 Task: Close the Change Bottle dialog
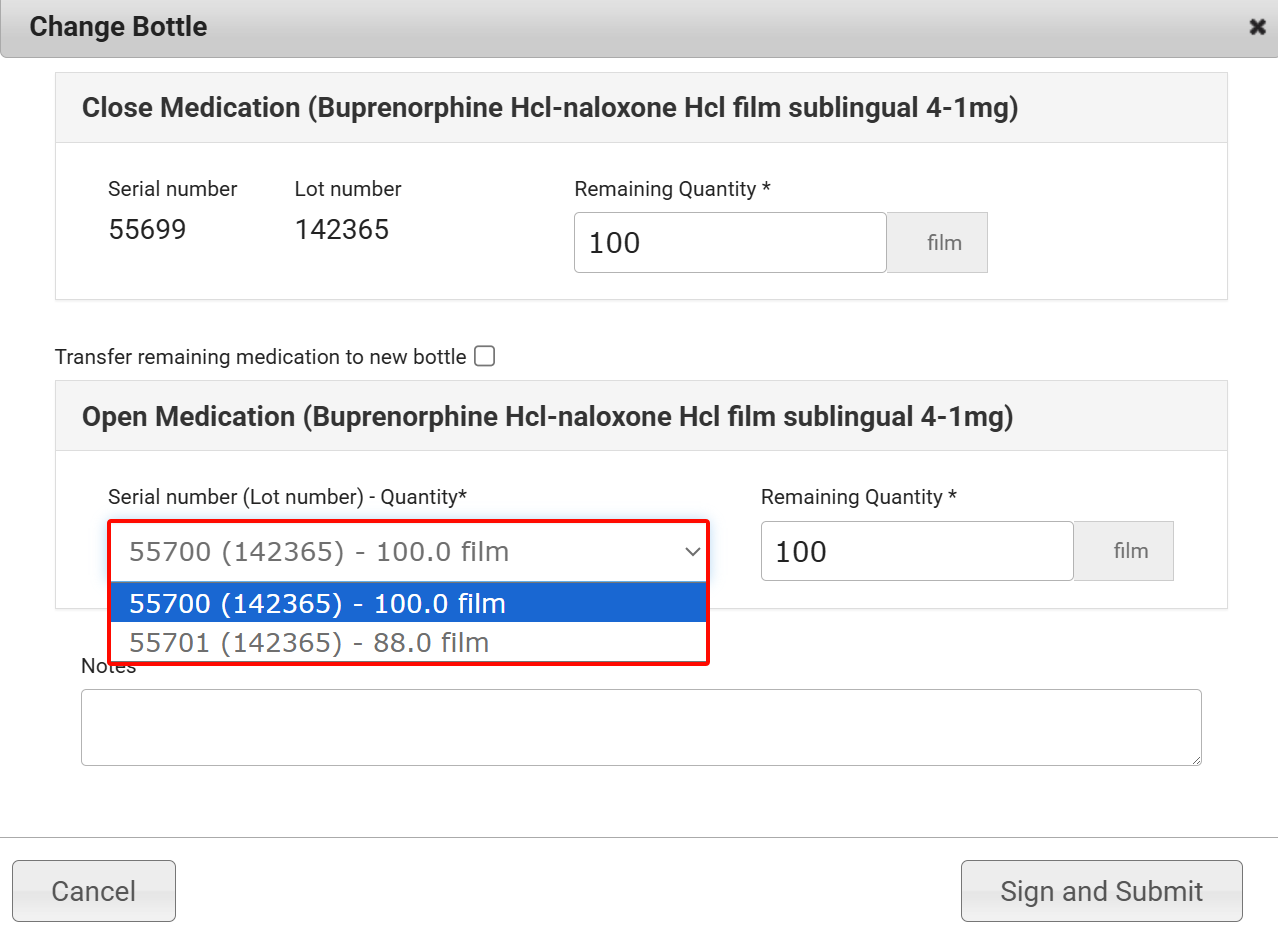click(1257, 28)
